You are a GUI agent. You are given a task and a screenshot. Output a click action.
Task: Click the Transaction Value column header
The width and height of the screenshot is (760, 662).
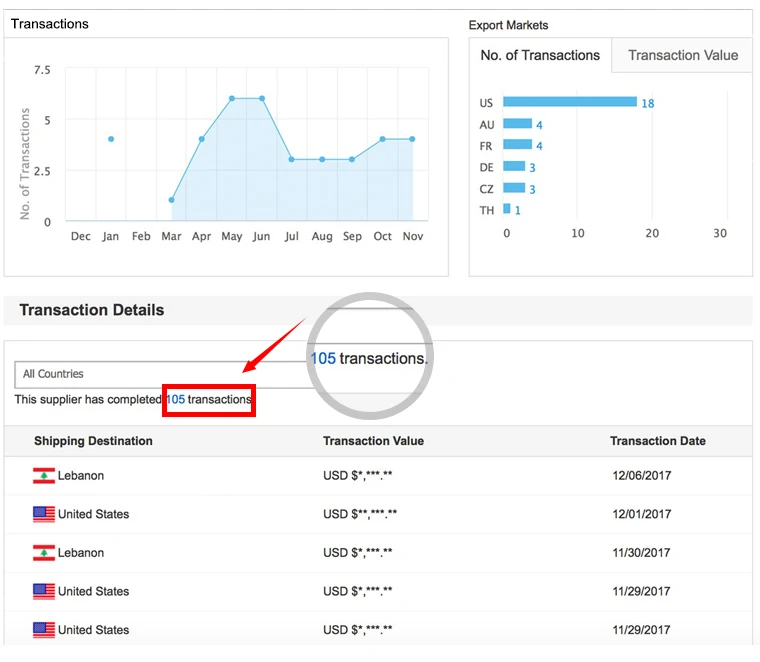[373, 441]
